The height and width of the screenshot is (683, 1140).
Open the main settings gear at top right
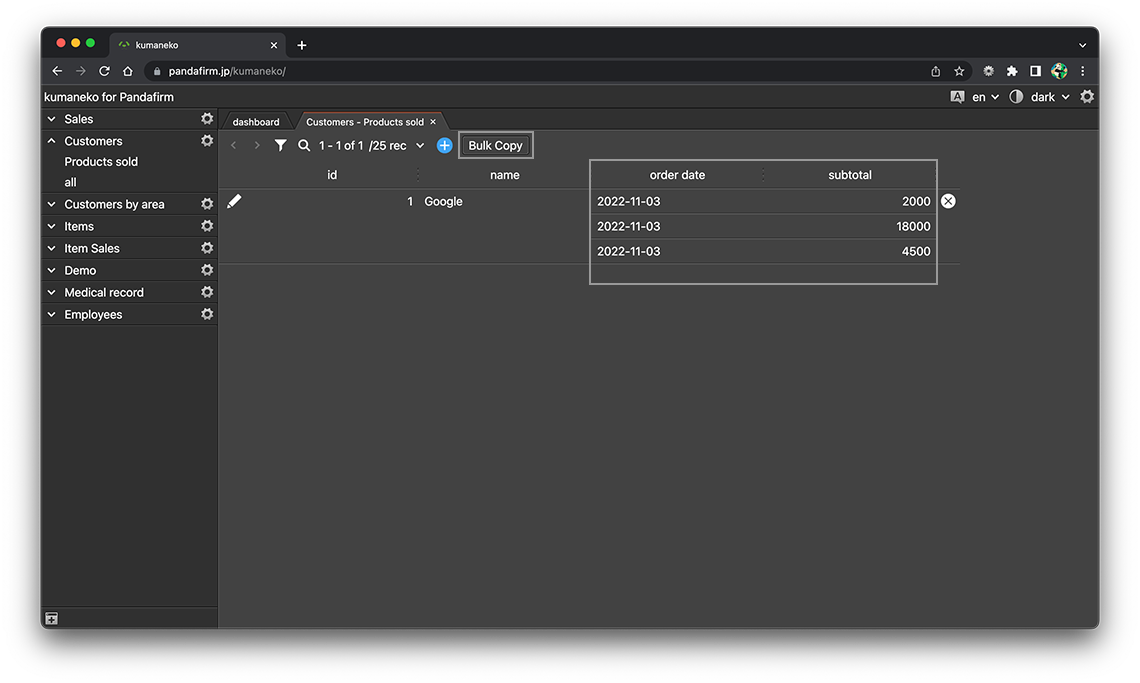1087,97
